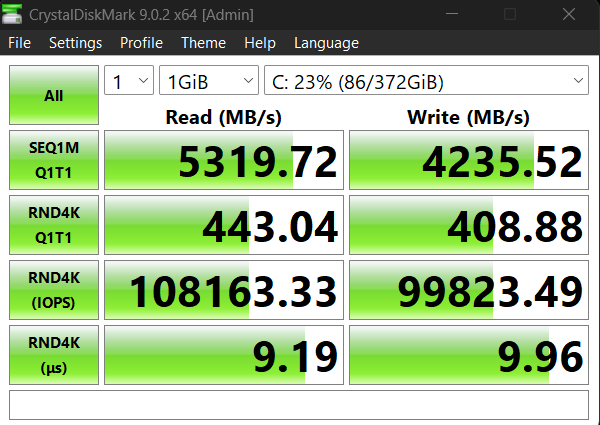Open the drive selector showing C: 23%

[426, 80]
